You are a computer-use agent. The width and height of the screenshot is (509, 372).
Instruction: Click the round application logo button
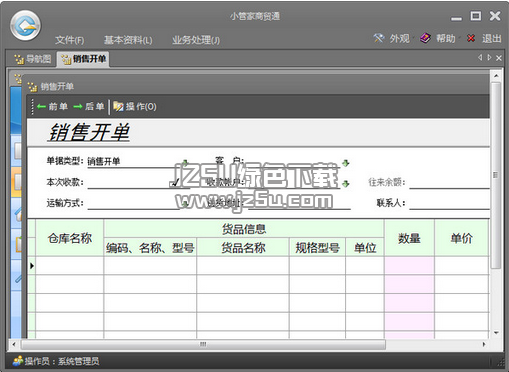click(x=25, y=25)
